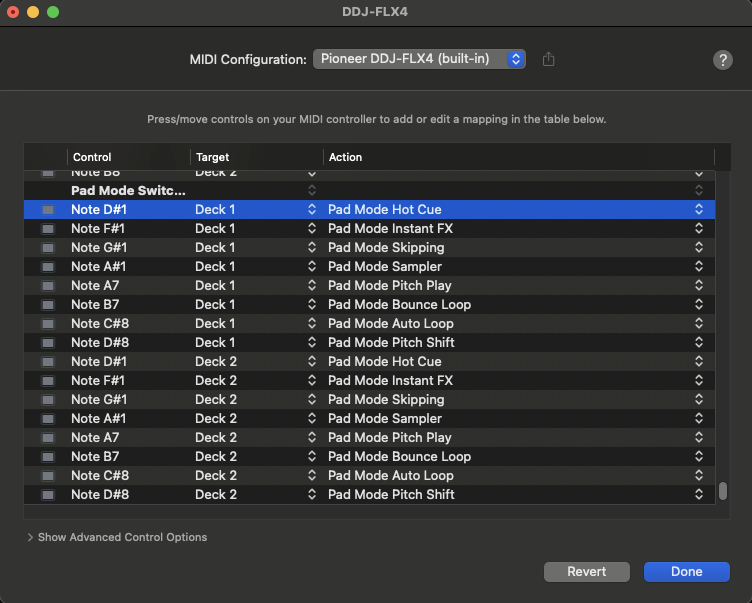Click the control icon of Note D#1 Deck 2 row
Screen dimensions: 752x603
point(48,362)
